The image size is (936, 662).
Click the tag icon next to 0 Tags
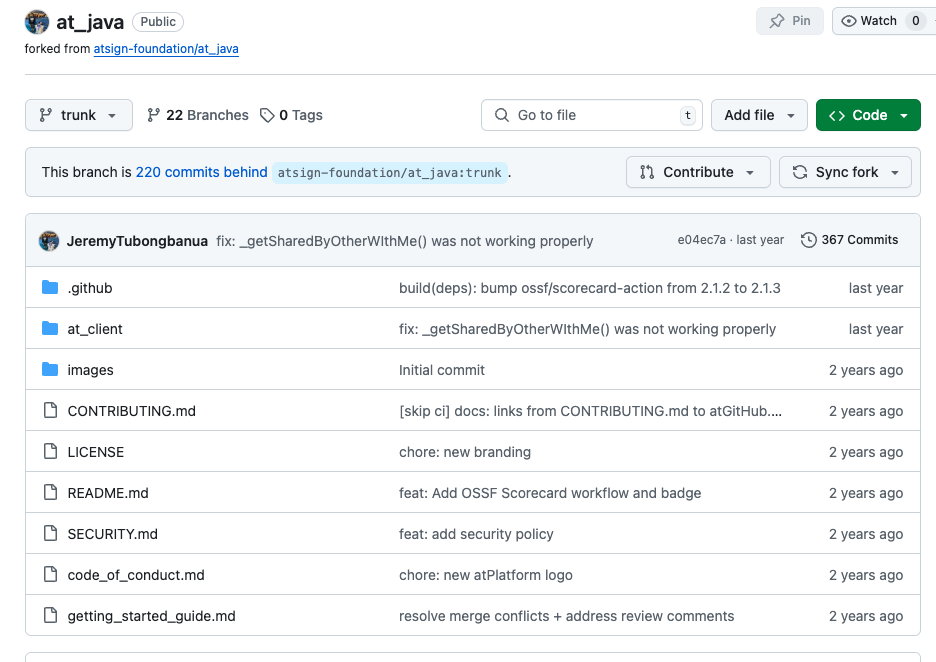tap(267, 115)
